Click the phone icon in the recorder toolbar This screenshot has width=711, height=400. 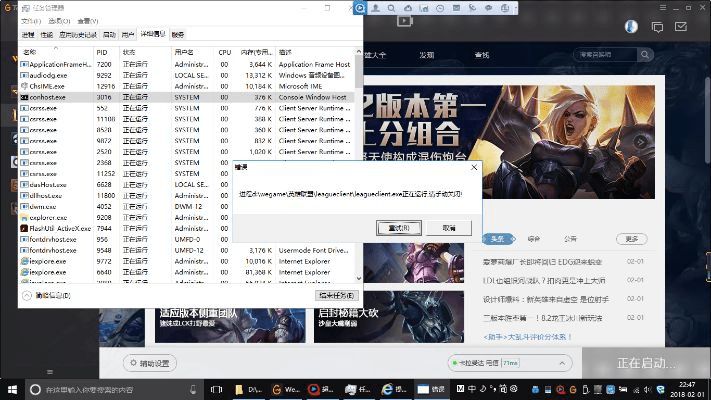[472, 8]
